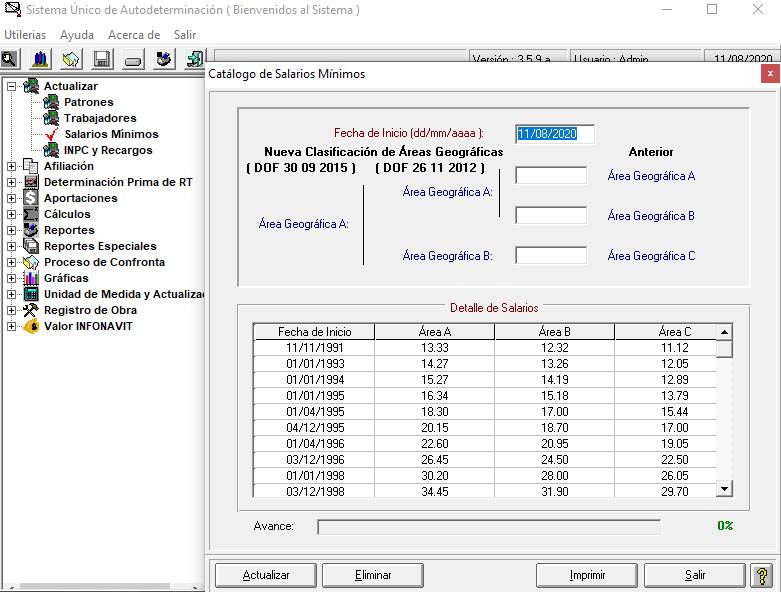Click the colored books toolbar icon
This screenshot has width=781, height=592.
40,60
